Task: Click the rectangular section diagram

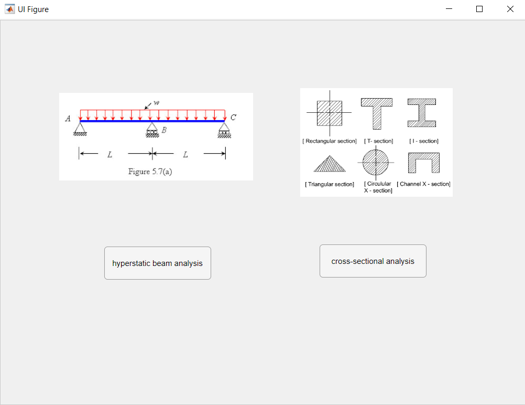Action: [x=329, y=113]
